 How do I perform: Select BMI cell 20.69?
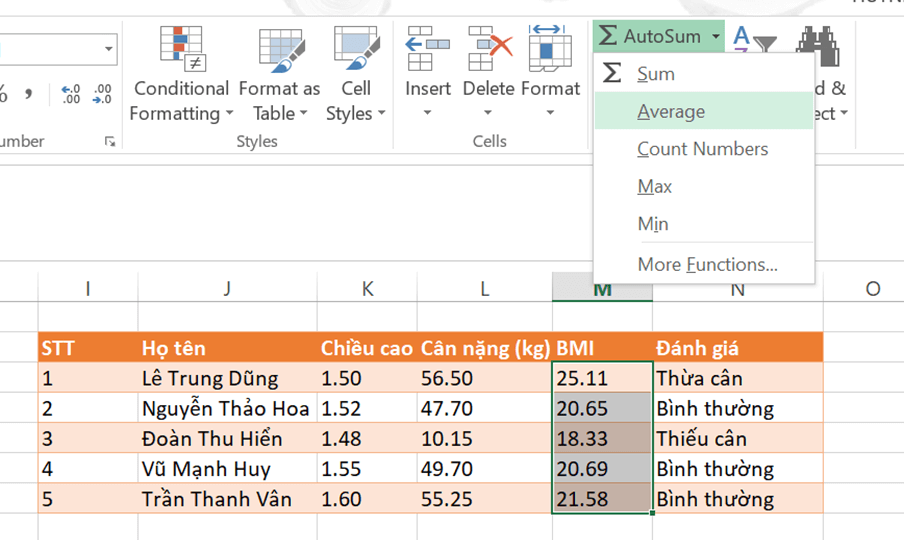coord(602,468)
